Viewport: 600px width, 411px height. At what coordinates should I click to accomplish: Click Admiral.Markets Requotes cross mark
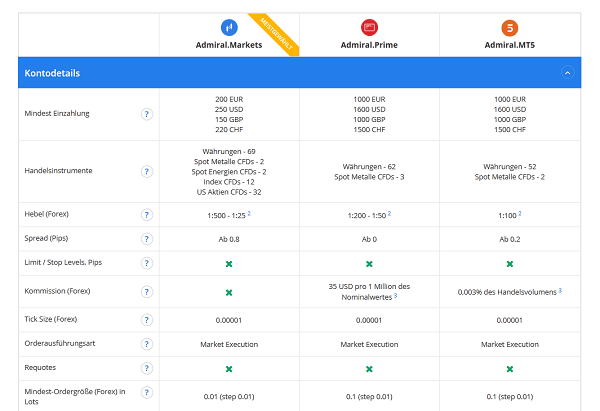(x=229, y=369)
